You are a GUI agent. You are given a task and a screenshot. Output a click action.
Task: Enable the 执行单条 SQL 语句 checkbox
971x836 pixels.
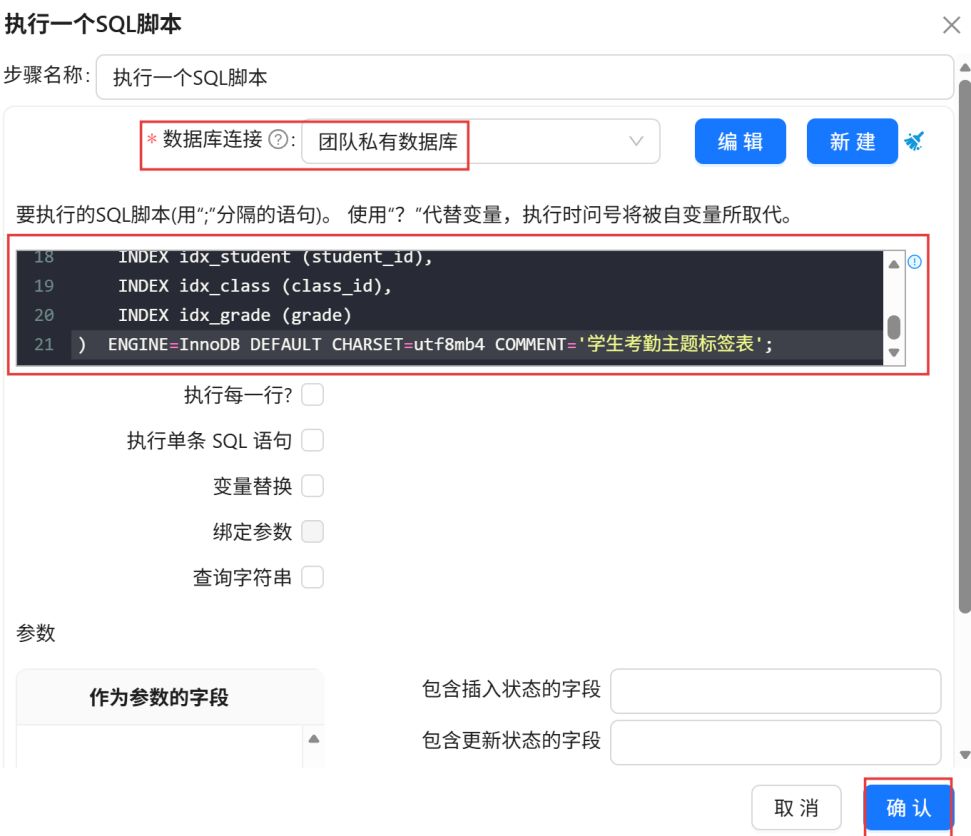(313, 440)
